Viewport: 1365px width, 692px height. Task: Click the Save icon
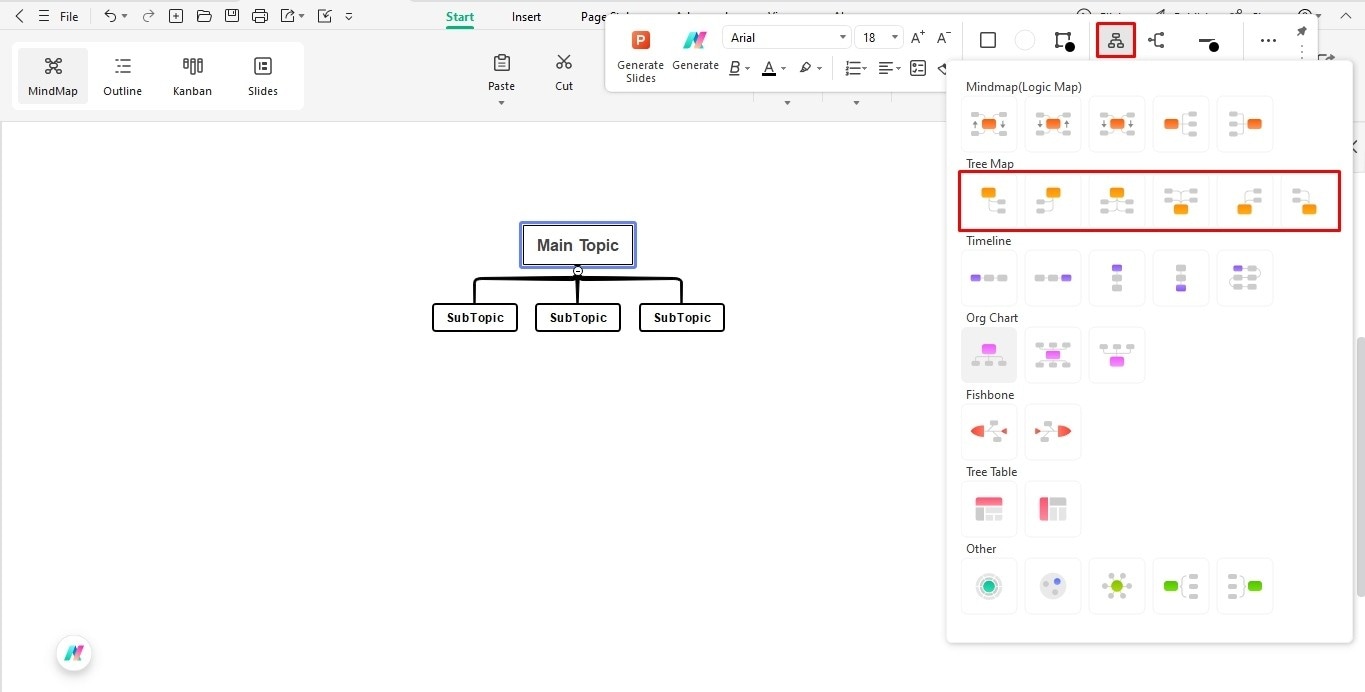pos(231,16)
